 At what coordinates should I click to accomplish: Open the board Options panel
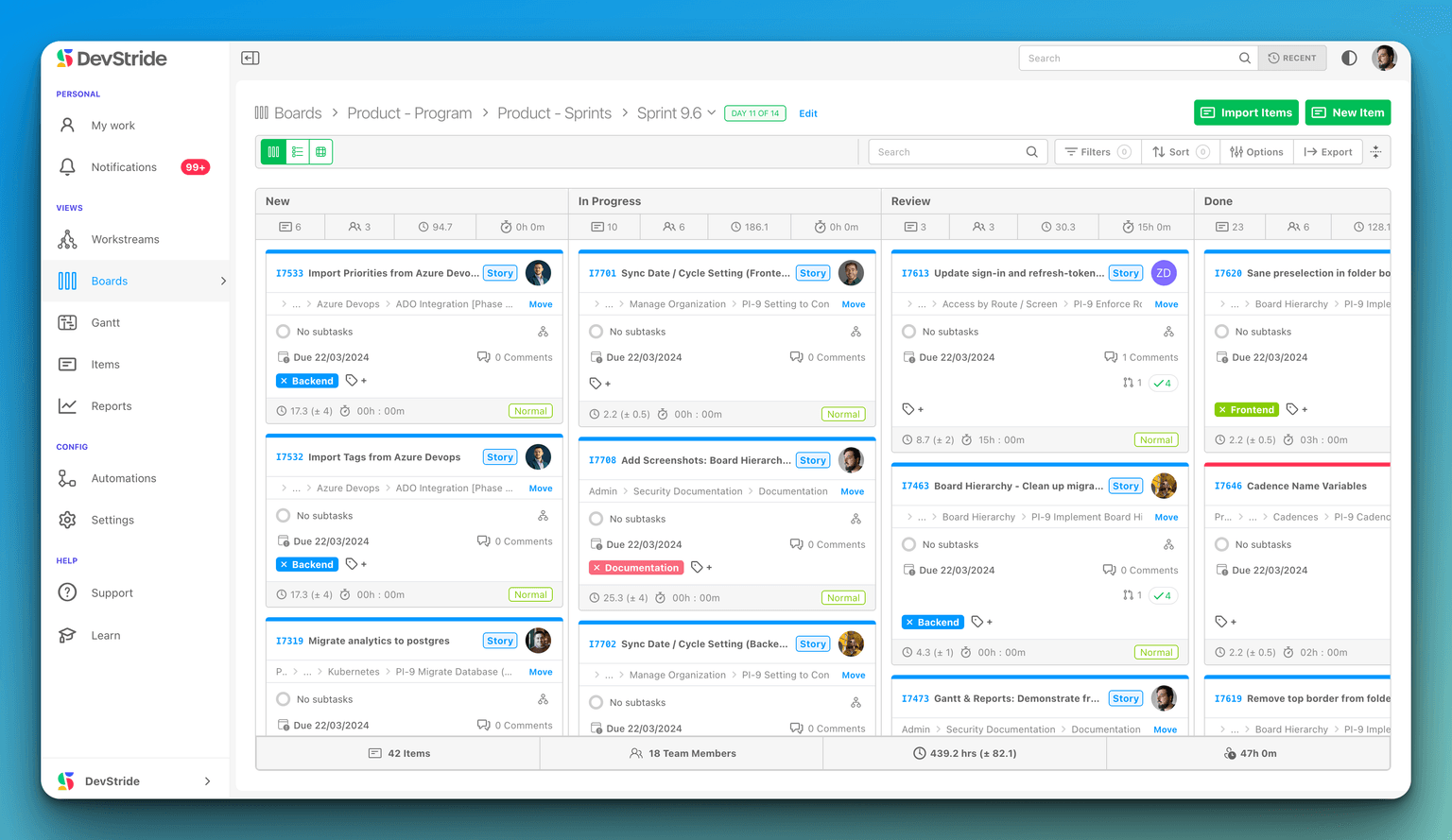coord(1256,151)
